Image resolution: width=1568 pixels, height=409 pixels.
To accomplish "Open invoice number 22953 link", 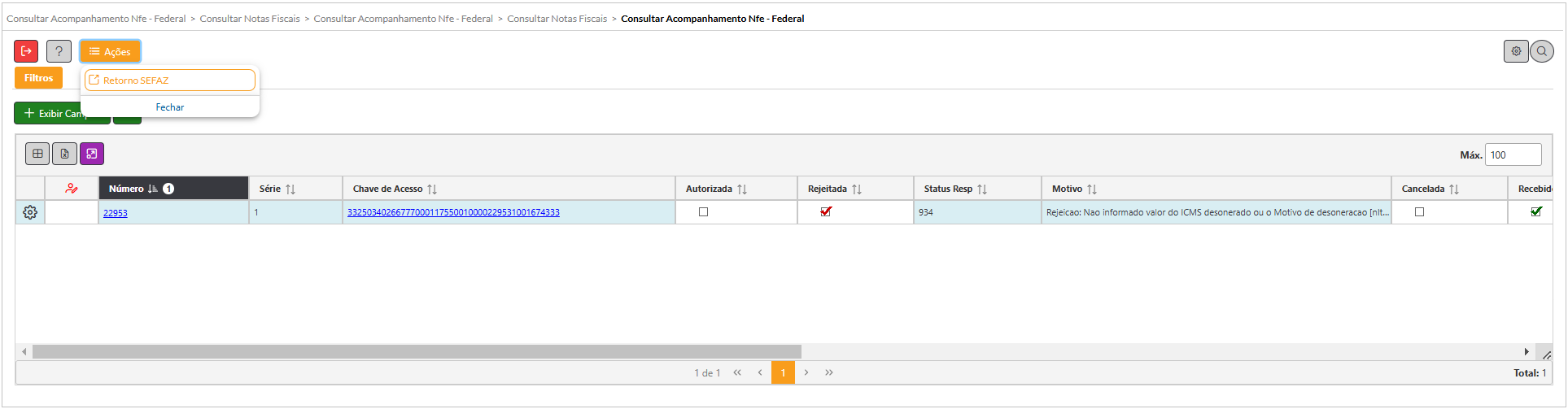I will point(115,213).
